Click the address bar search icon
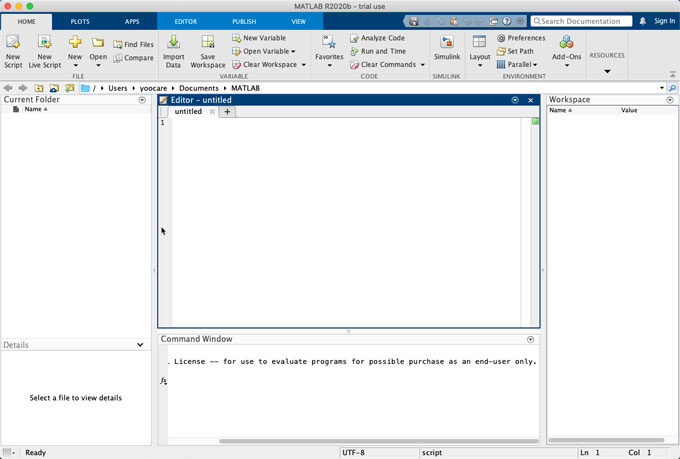Screen dimensions: 680x459 pos(672,88)
